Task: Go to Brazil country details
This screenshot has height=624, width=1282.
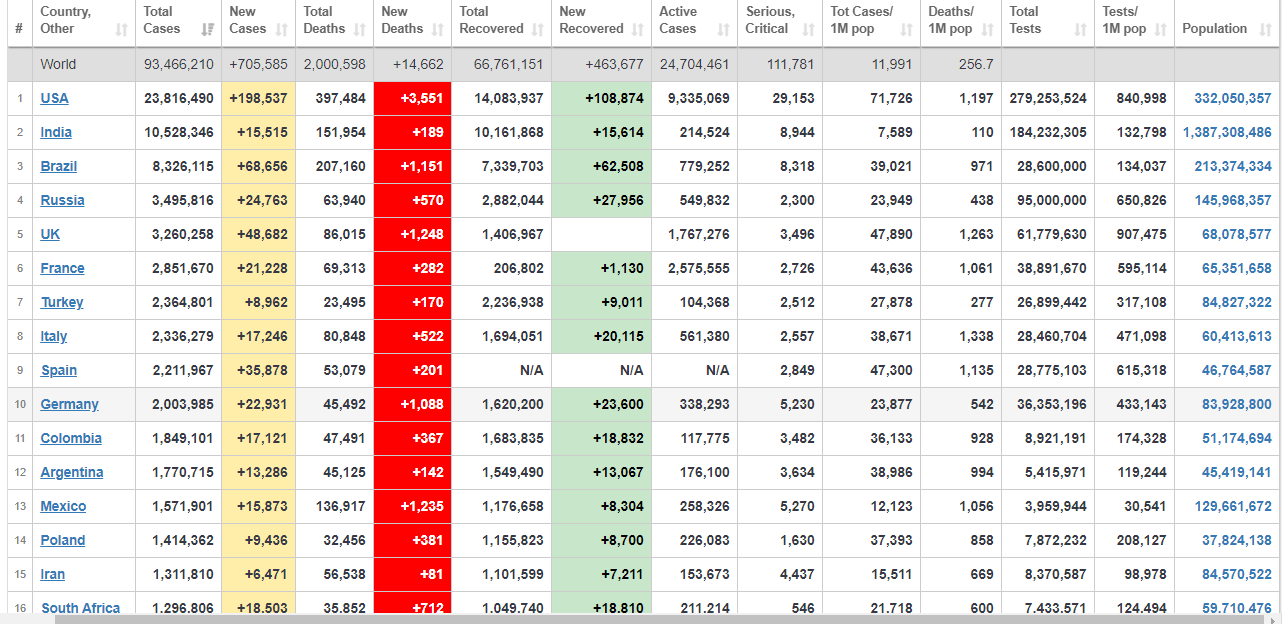Action: pos(59,166)
